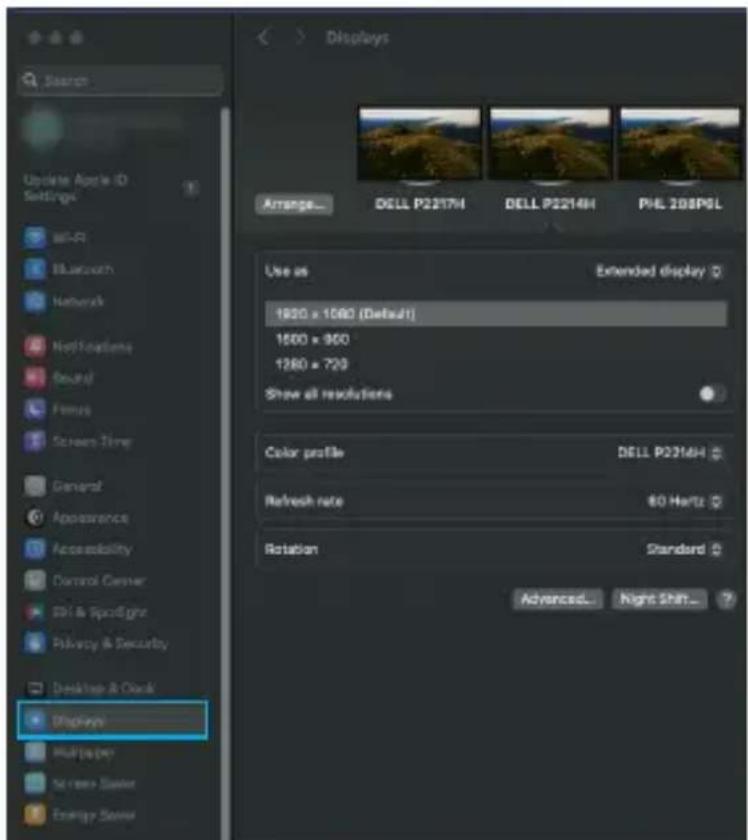
Task: Click the search magnifier icon
Action: (29, 80)
